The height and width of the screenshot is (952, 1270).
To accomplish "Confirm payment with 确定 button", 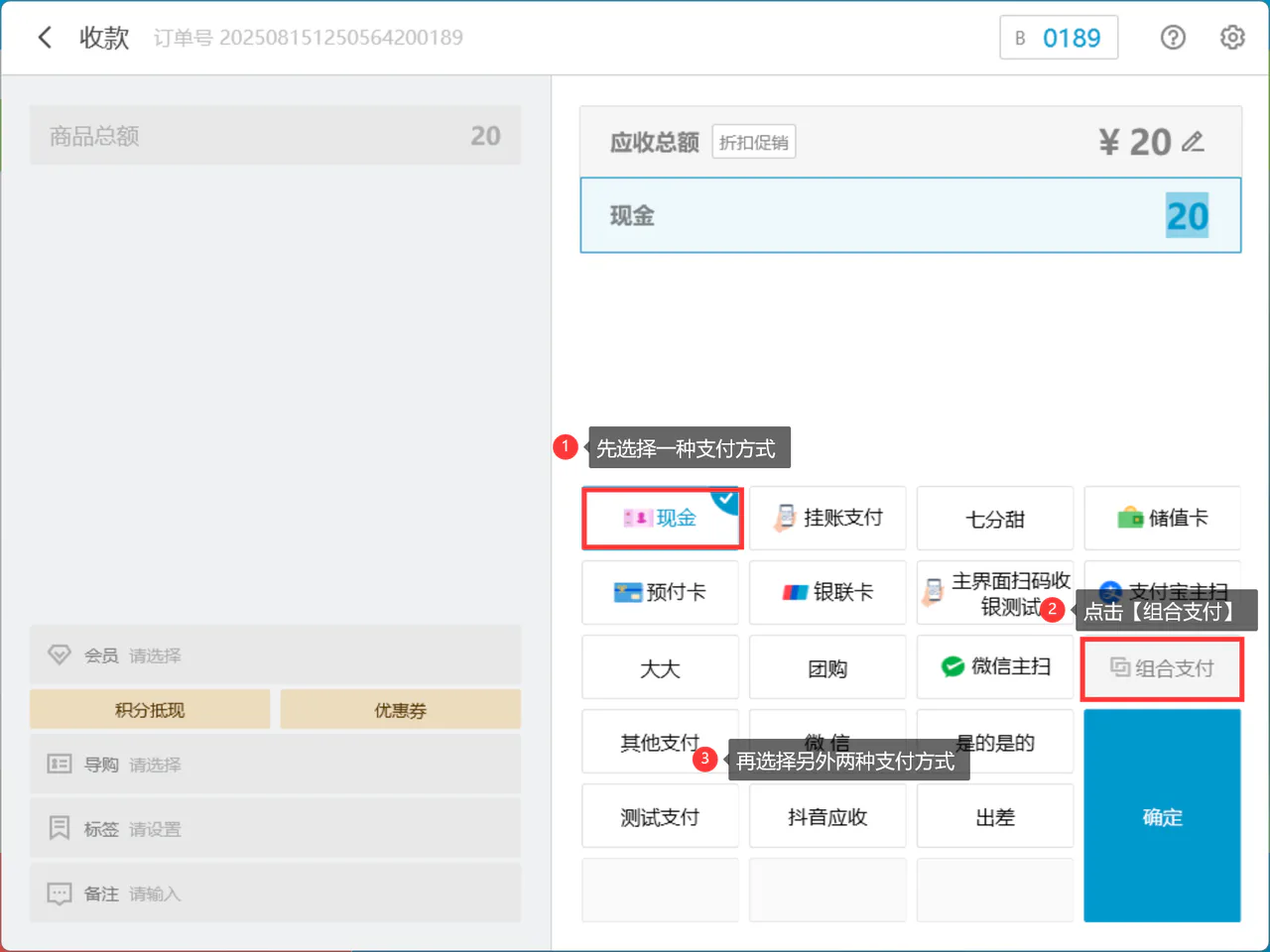I will tap(1162, 815).
